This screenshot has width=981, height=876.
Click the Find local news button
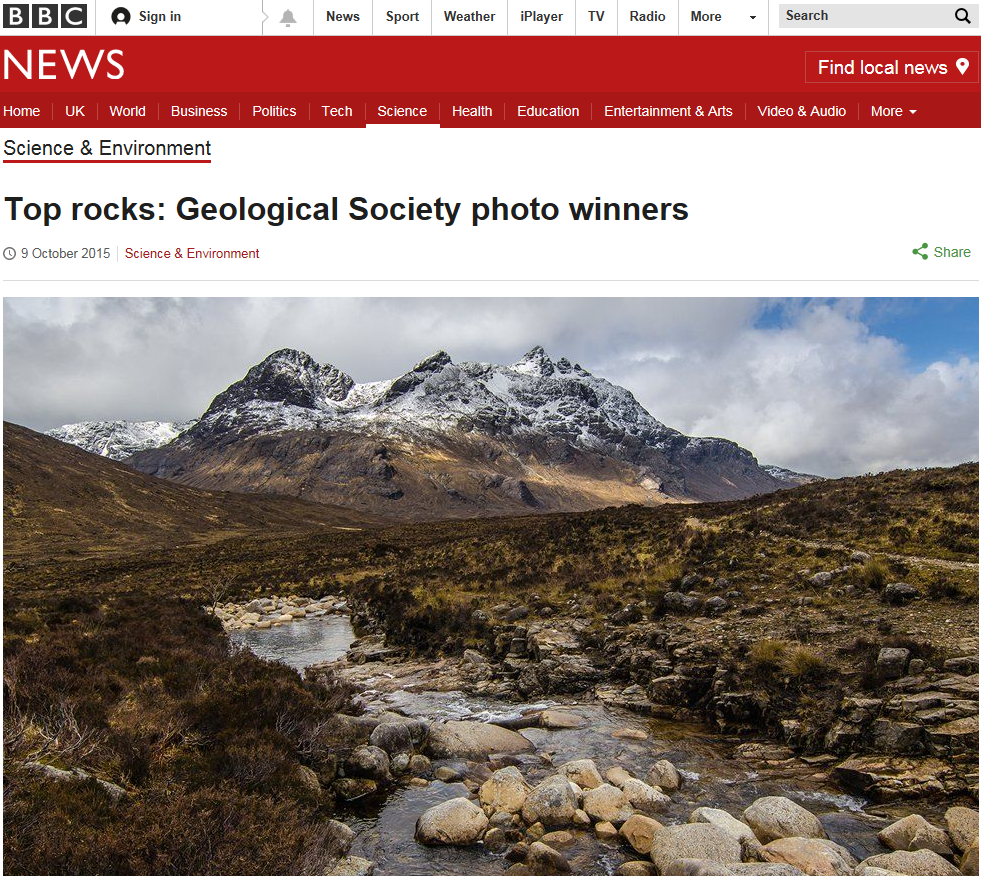tap(891, 67)
